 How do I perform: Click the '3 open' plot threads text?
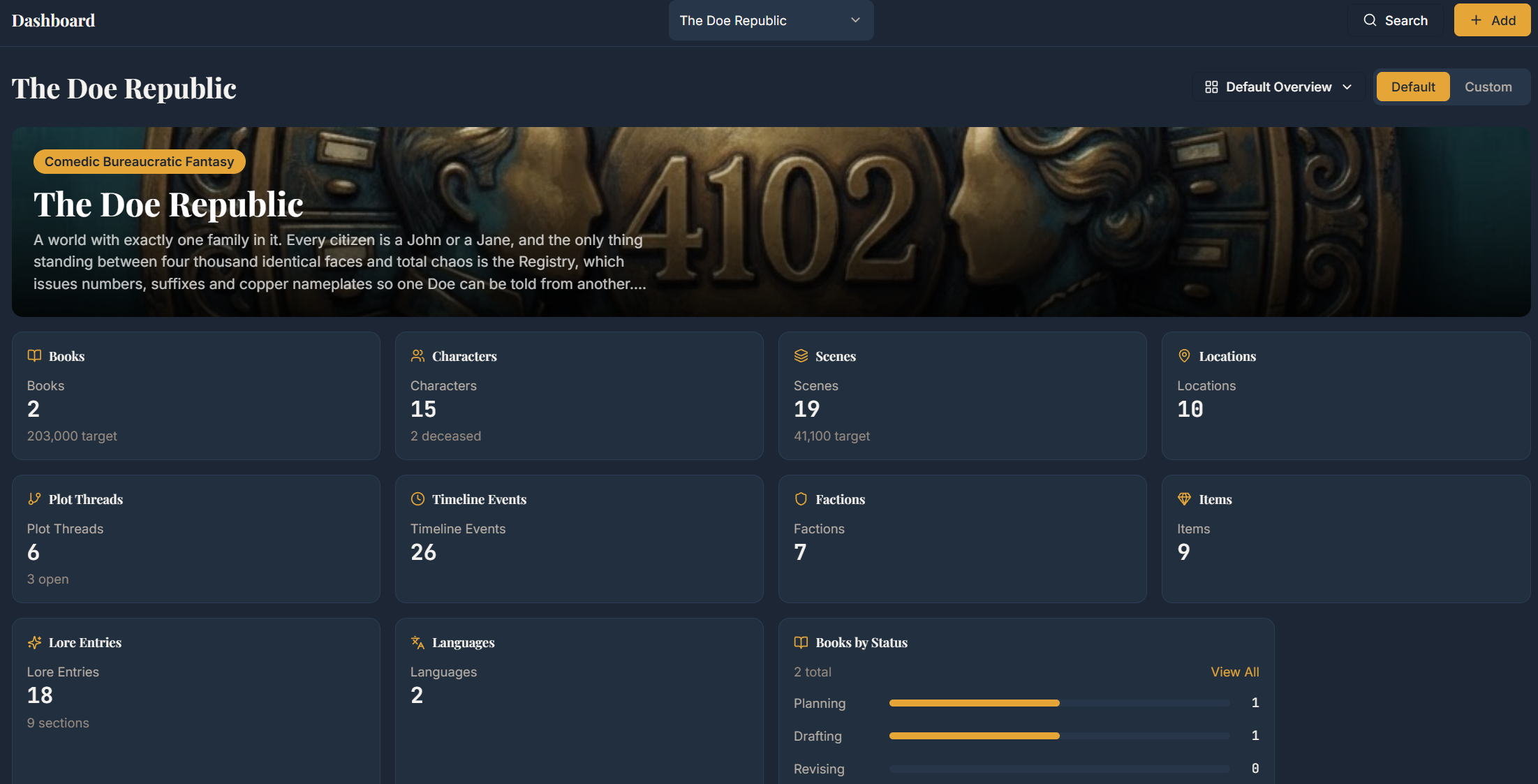[x=47, y=579]
